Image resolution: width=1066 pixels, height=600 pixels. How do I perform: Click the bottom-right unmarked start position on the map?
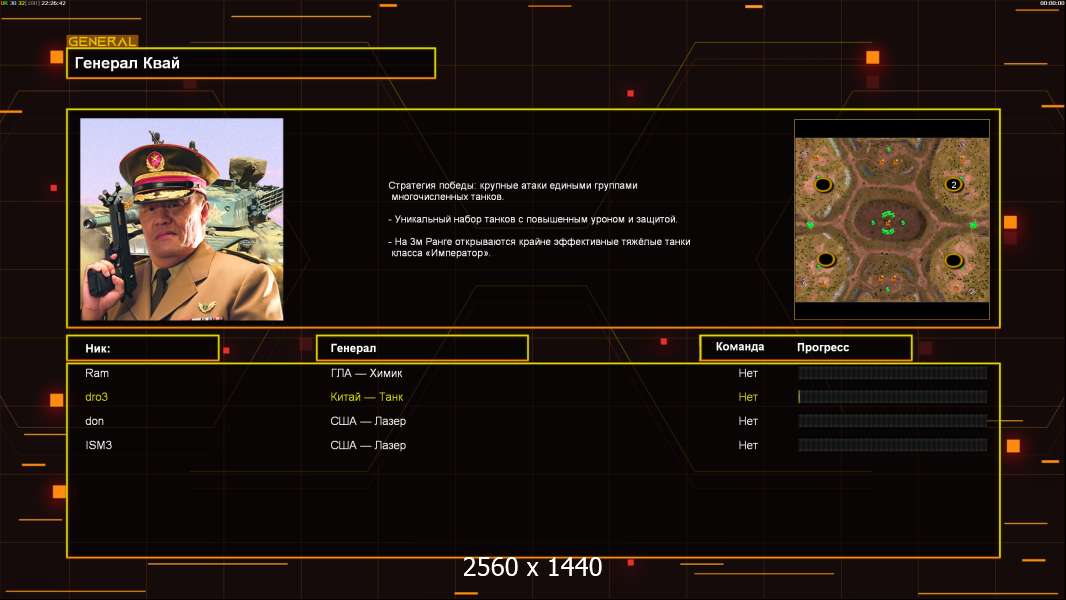pyautogui.click(x=953, y=260)
